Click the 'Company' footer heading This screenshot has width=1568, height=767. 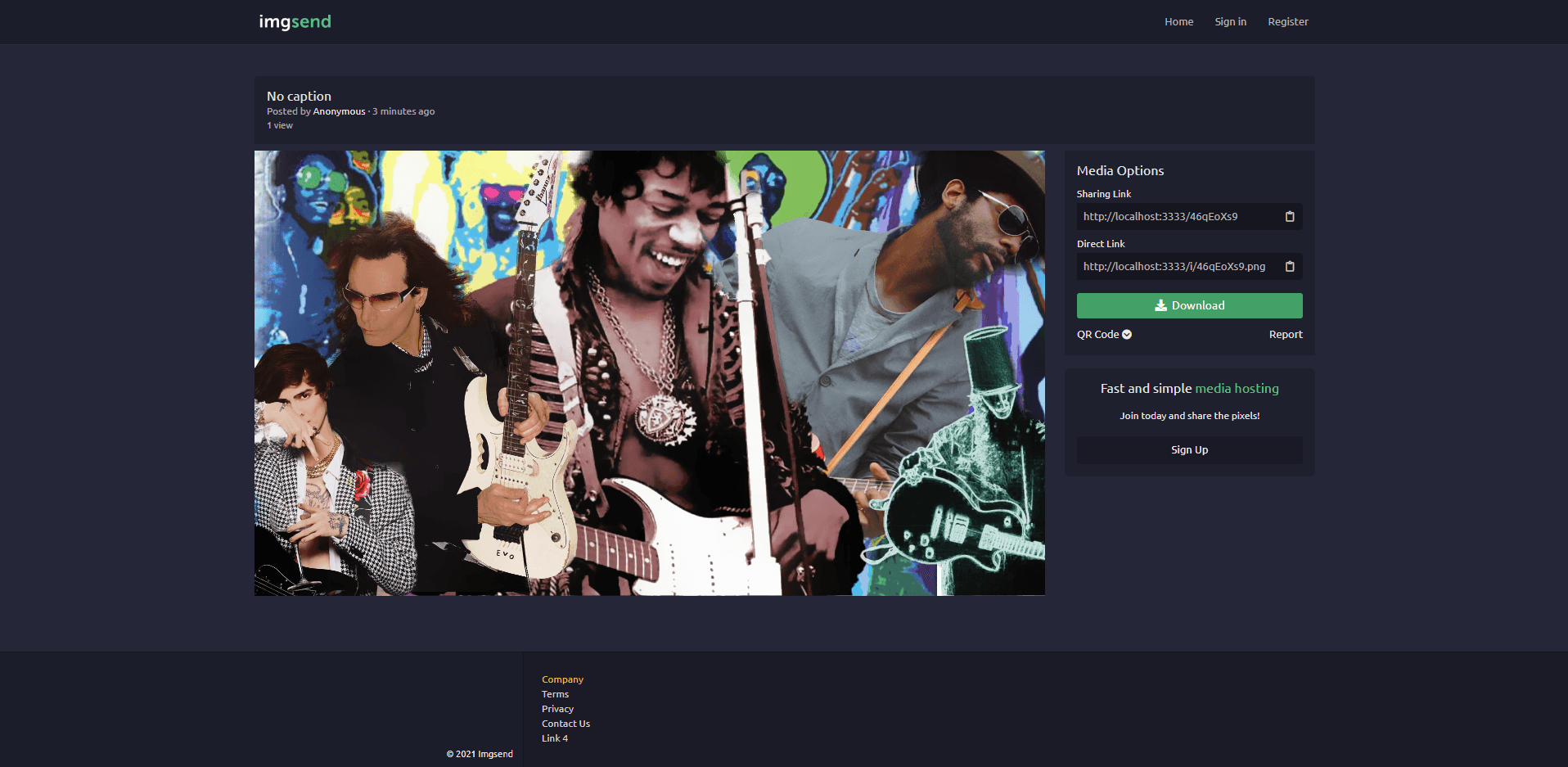[x=562, y=679]
